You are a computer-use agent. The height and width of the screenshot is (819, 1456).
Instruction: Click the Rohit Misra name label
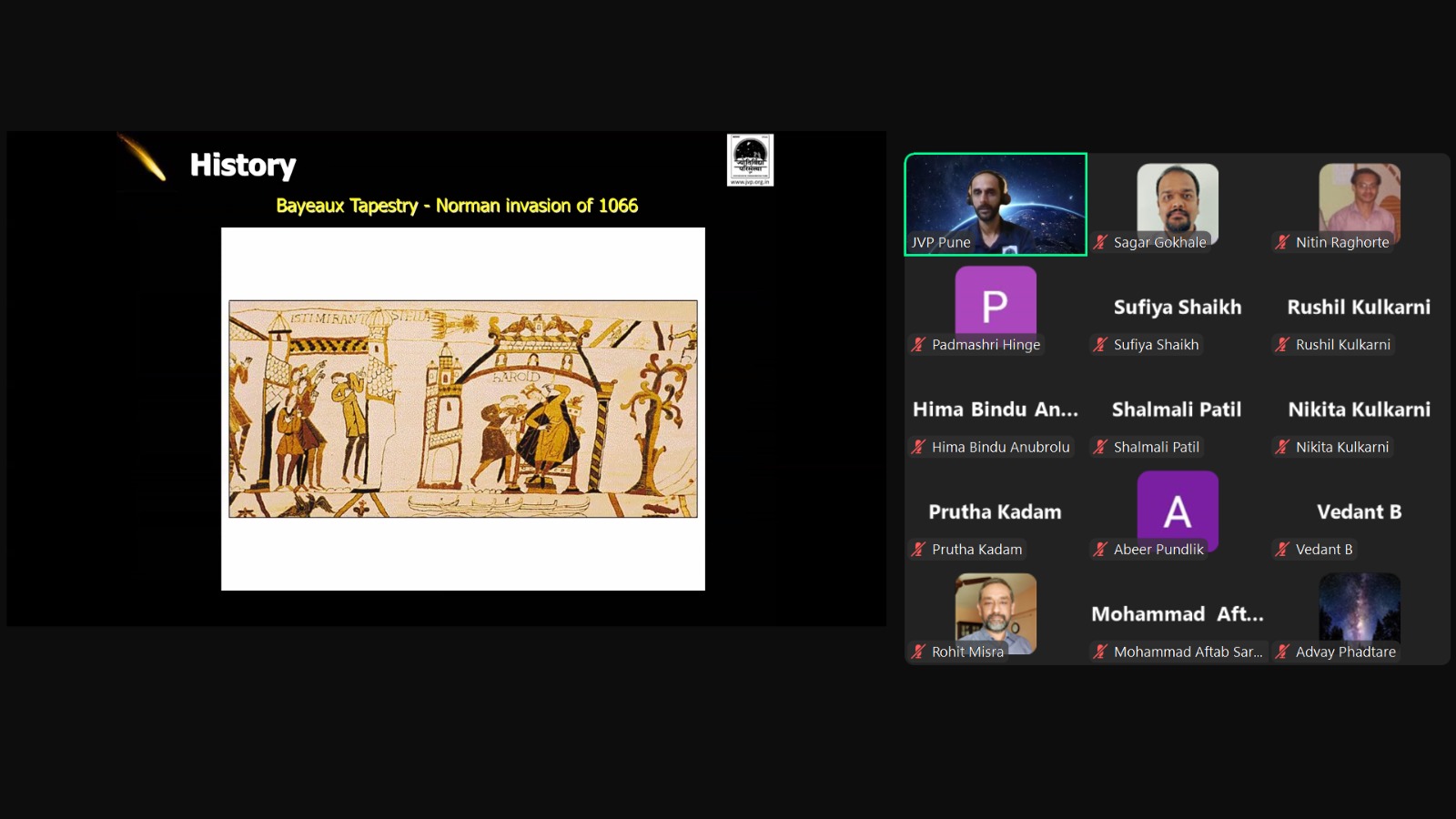pyautogui.click(x=967, y=652)
